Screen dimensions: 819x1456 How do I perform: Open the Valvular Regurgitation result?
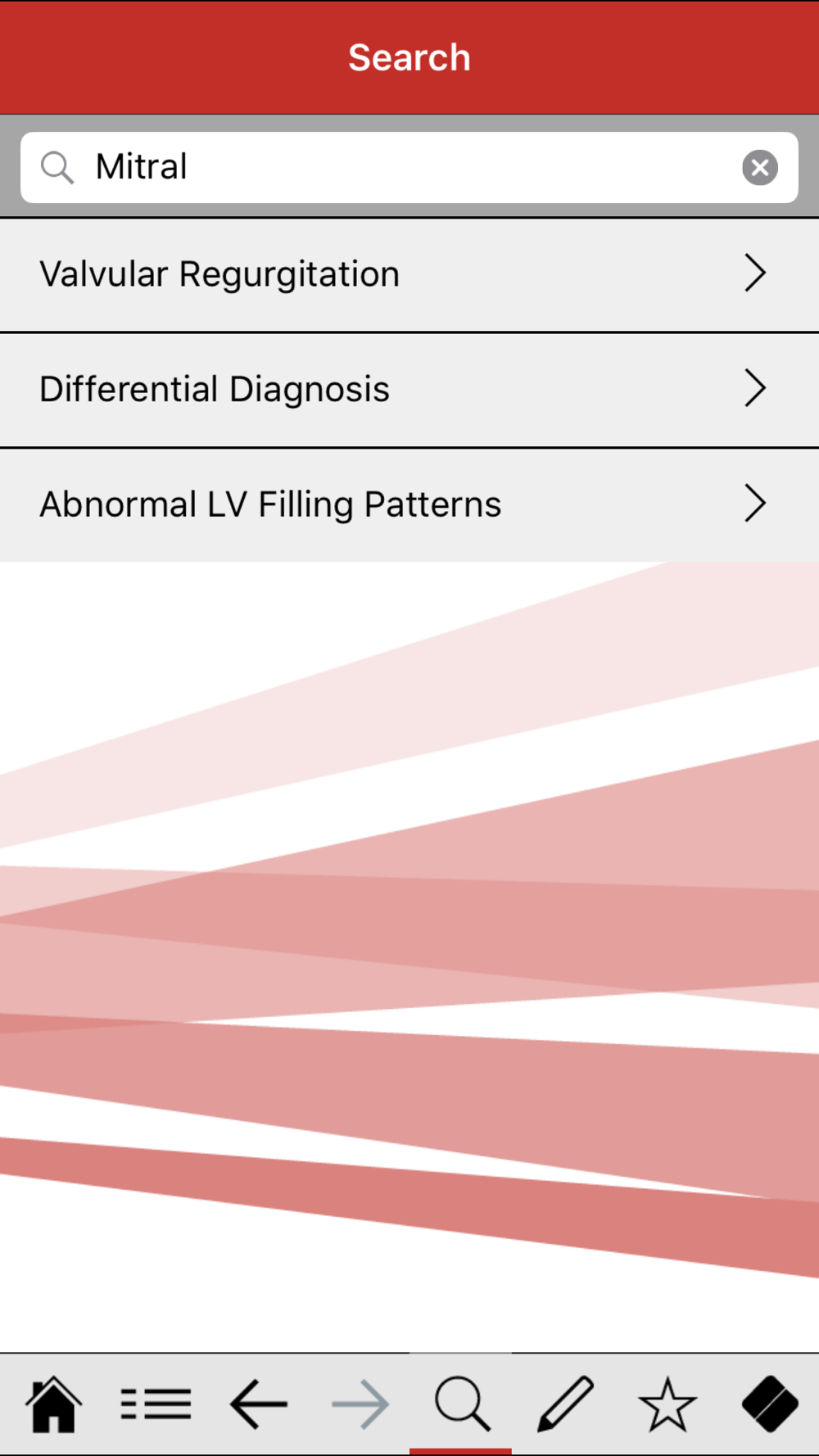pyautogui.click(x=409, y=274)
